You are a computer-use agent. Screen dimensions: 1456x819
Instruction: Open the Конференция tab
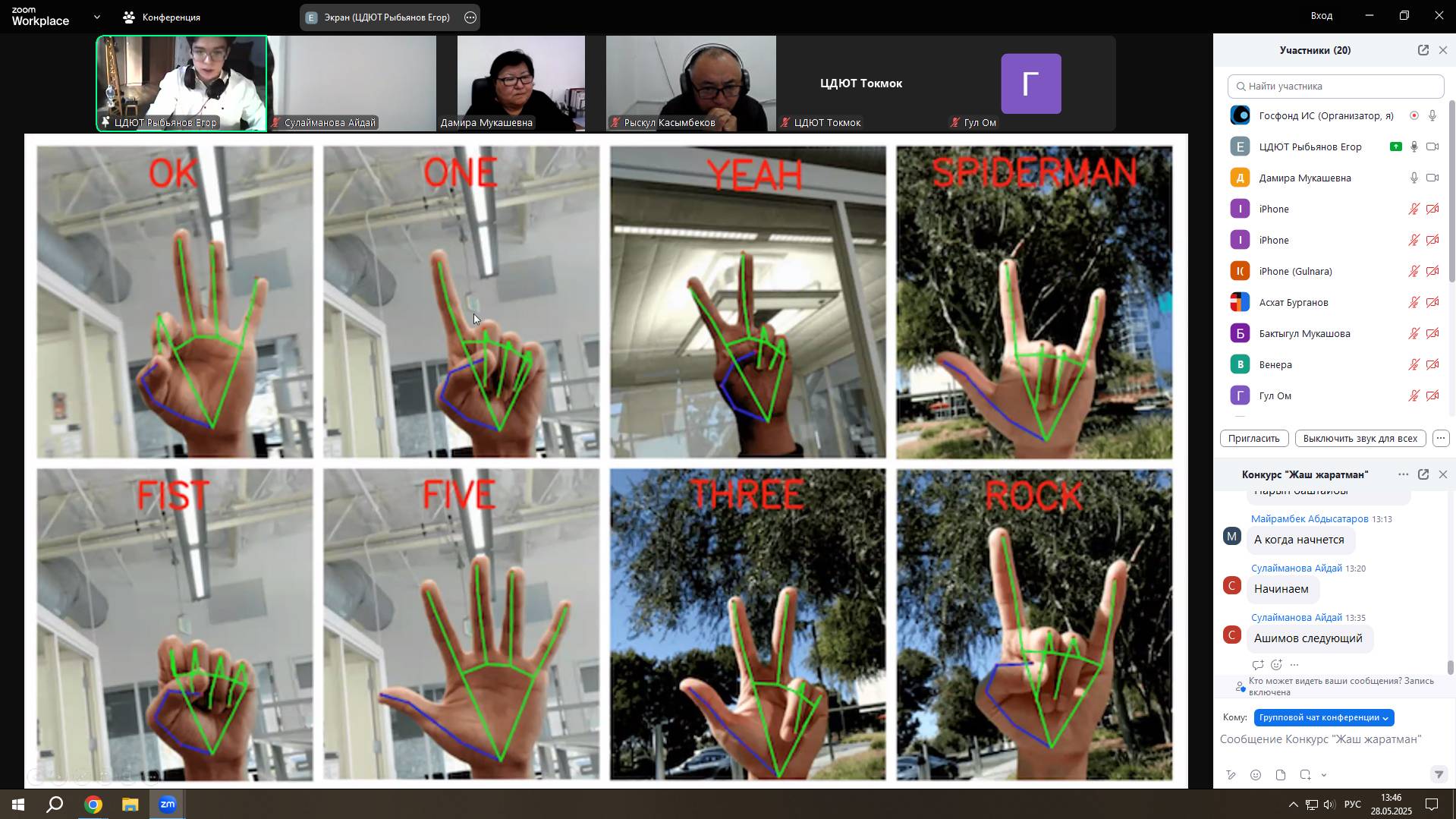click(162, 17)
